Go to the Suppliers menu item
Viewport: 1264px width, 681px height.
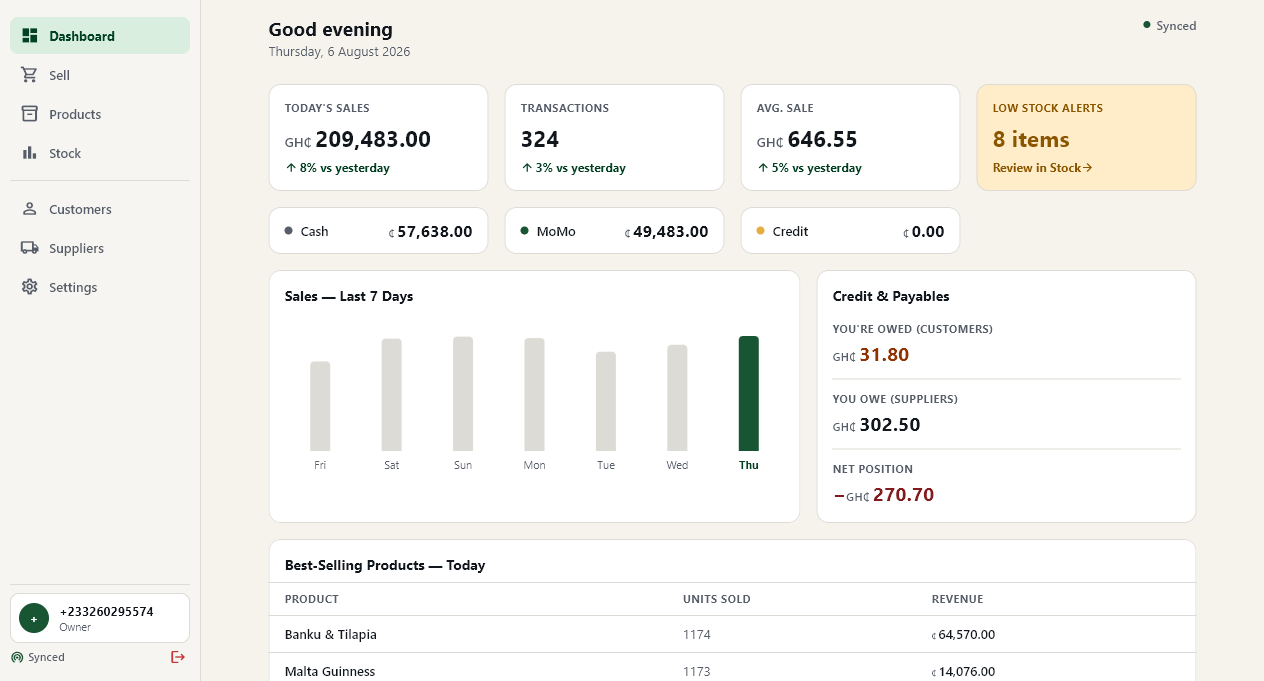100,248
